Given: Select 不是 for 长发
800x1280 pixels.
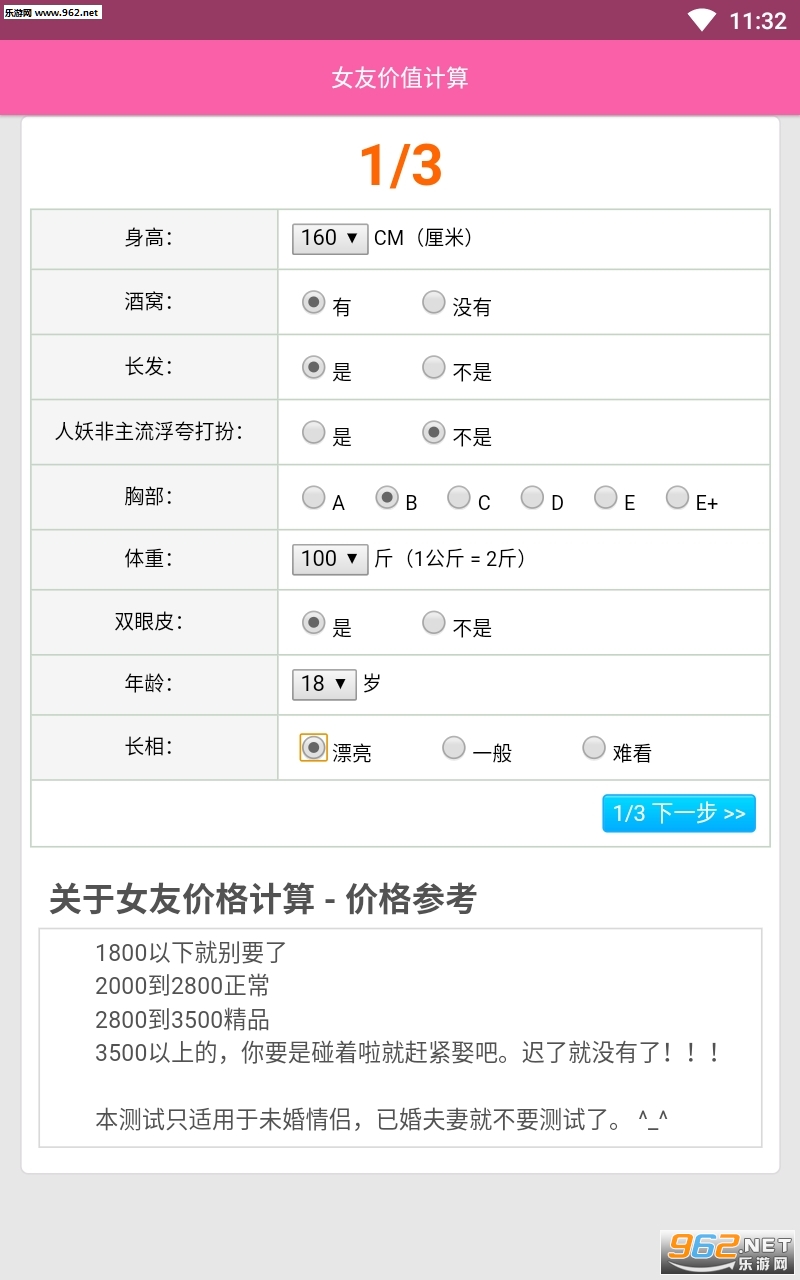Looking at the screenshot, I should (x=433, y=367).
